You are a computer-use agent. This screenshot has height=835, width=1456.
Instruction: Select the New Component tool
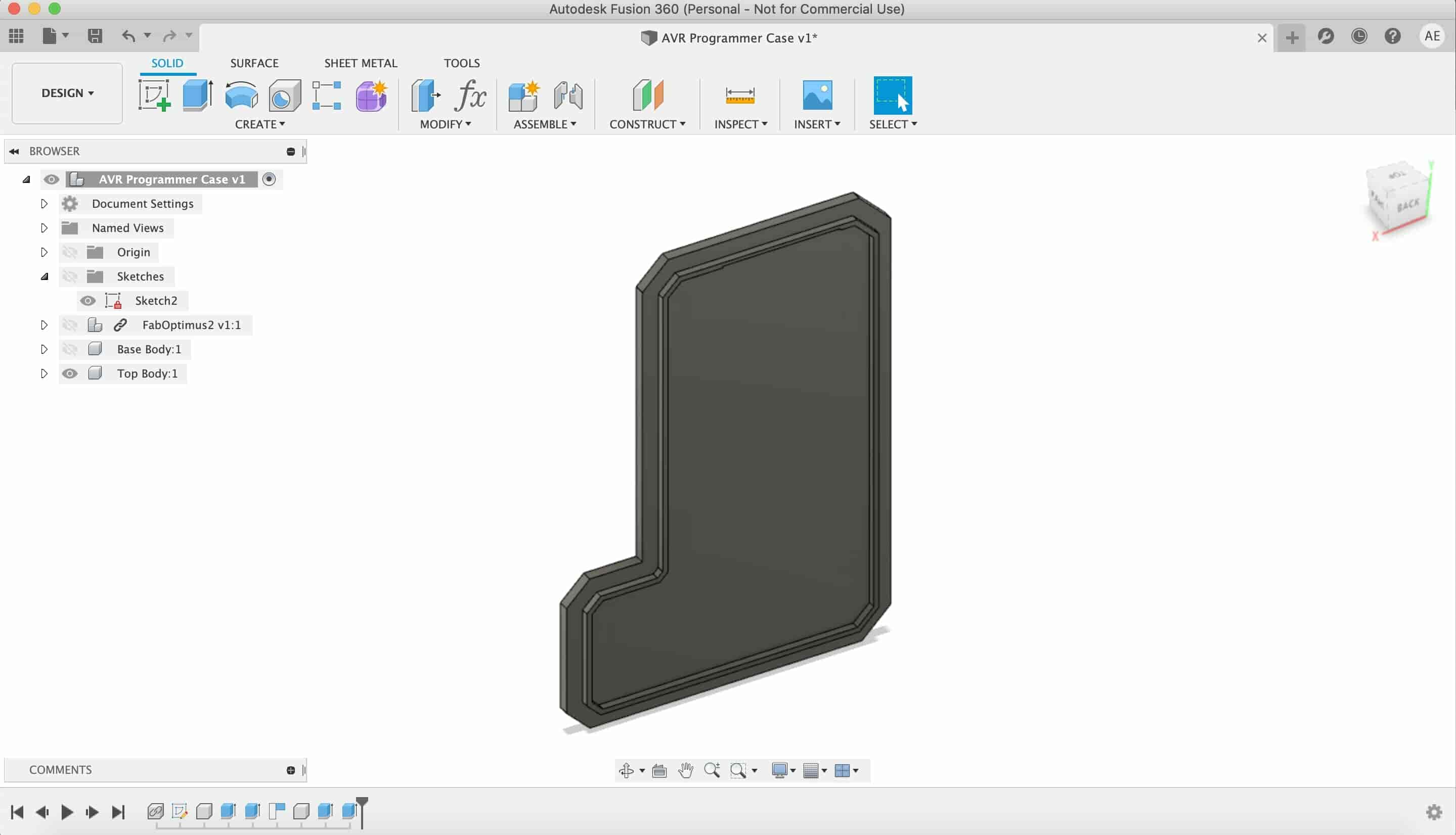pos(524,95)
